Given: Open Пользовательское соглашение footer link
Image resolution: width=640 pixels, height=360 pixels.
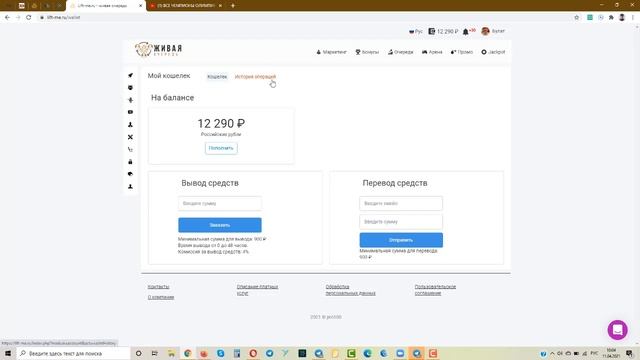Looking at the screenshot, I should tap(435, 290).
